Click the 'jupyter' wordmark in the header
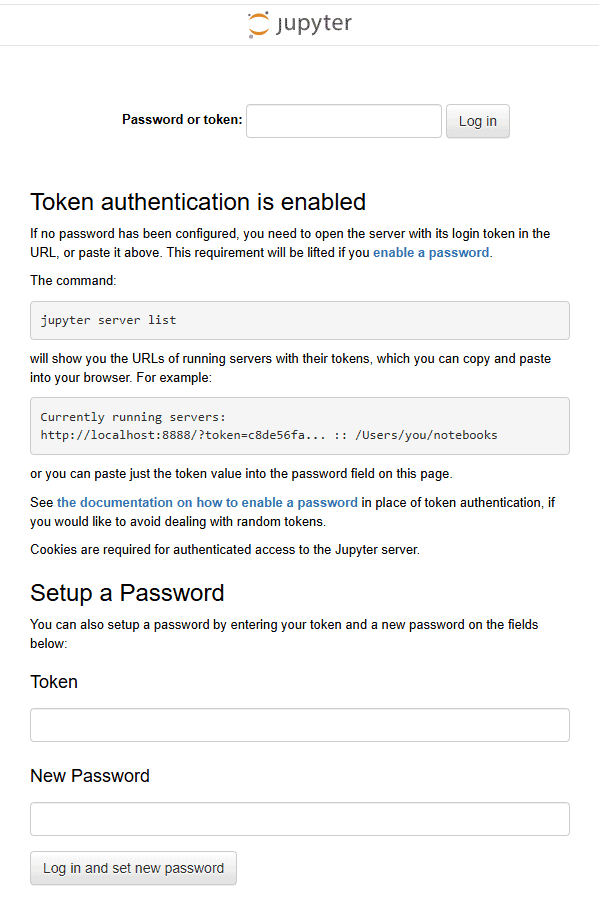 pos(314,24)
